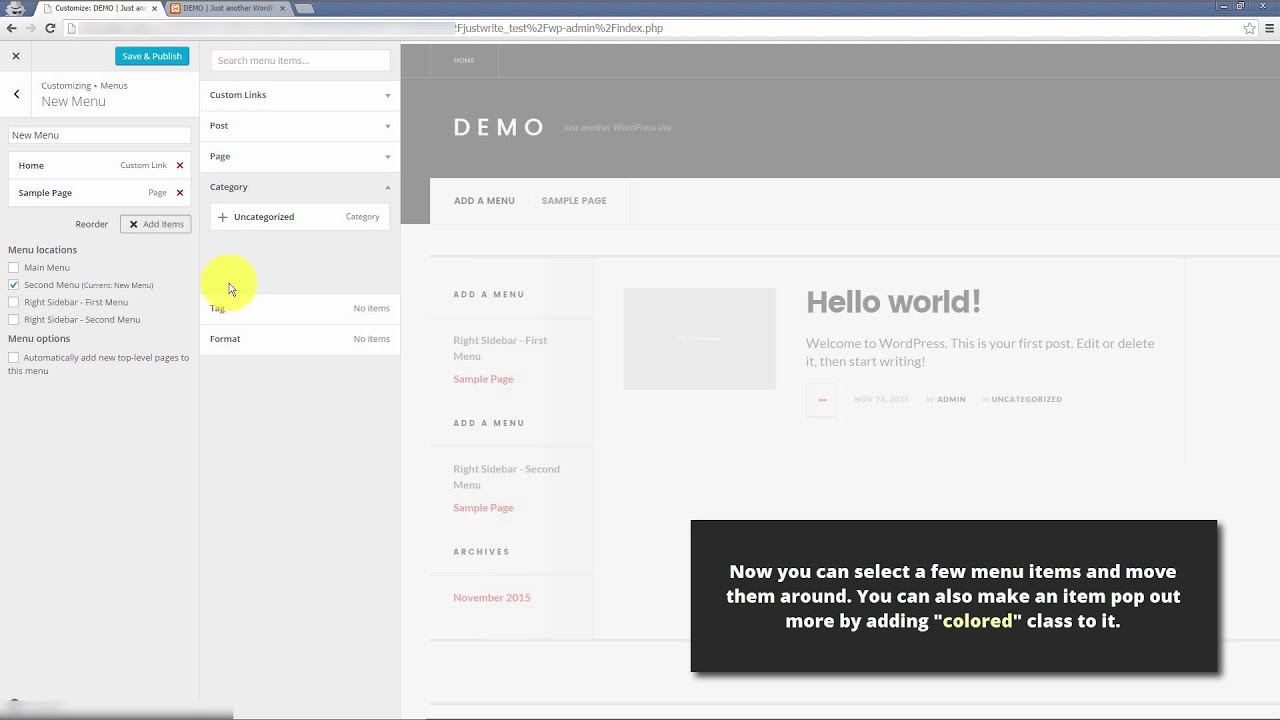Image resolution: width=1280 pixels, height=720 pixels.
Task: Click the UNCATEGORIZED category link in post
Action: point(1026,399)
